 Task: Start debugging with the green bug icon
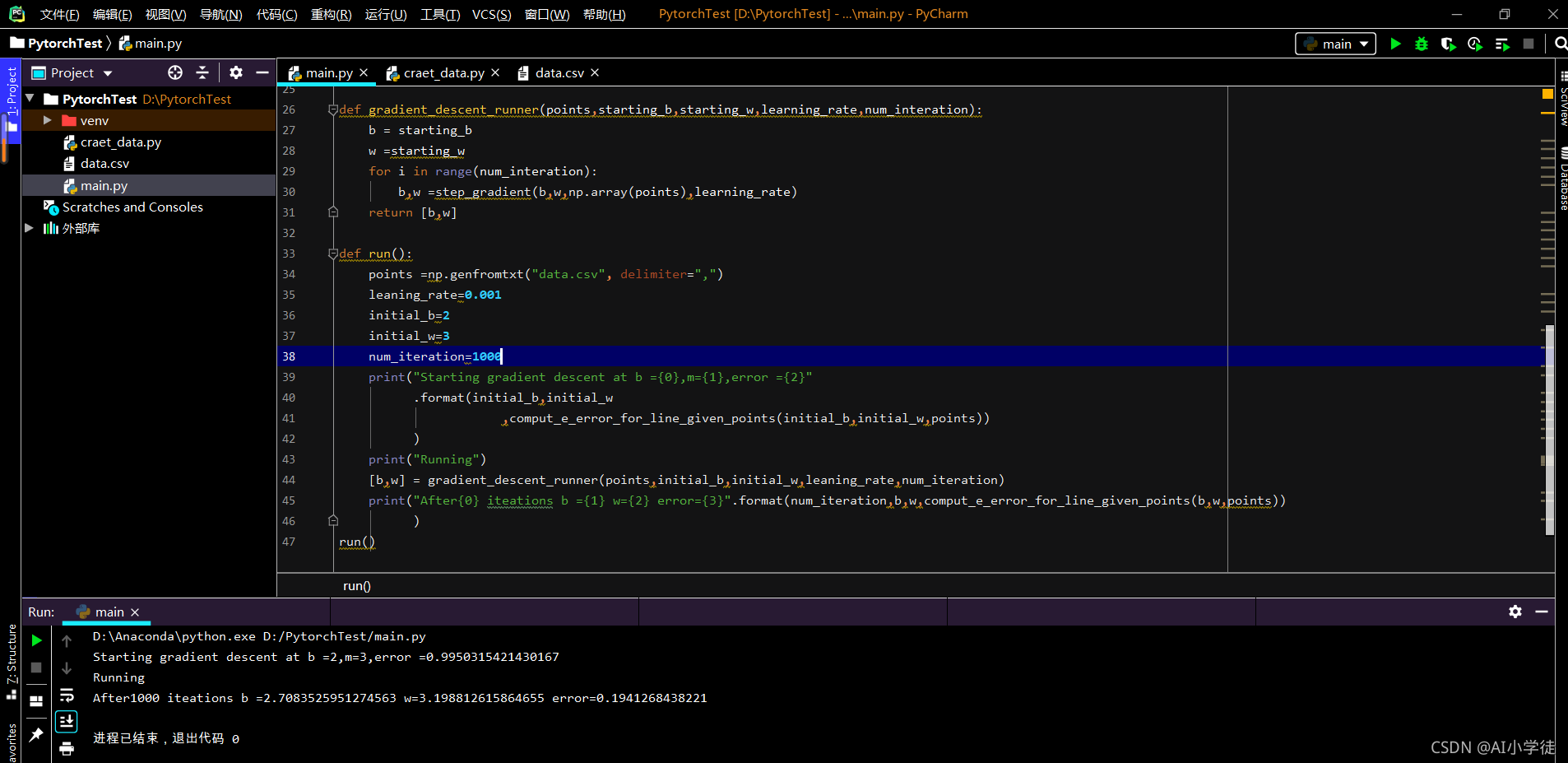pyautogui.click(x=1422, y=44)
